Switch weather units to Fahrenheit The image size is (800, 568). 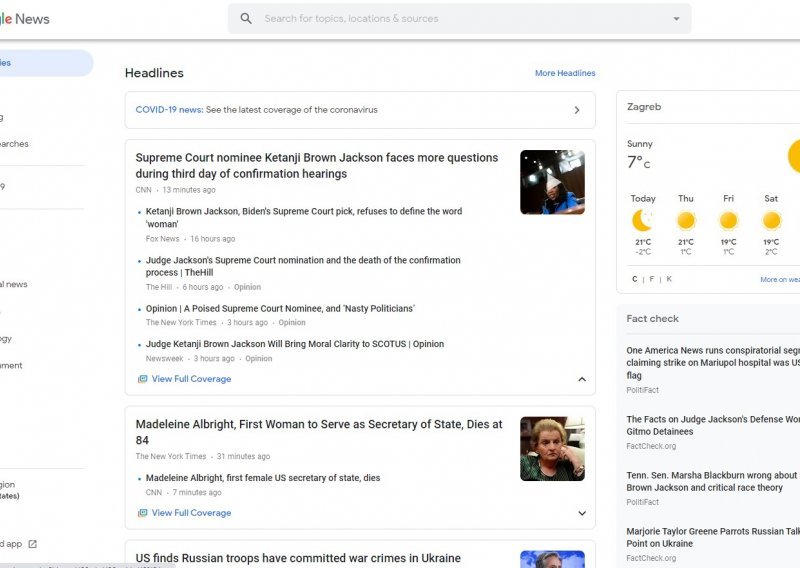(652, 279)
